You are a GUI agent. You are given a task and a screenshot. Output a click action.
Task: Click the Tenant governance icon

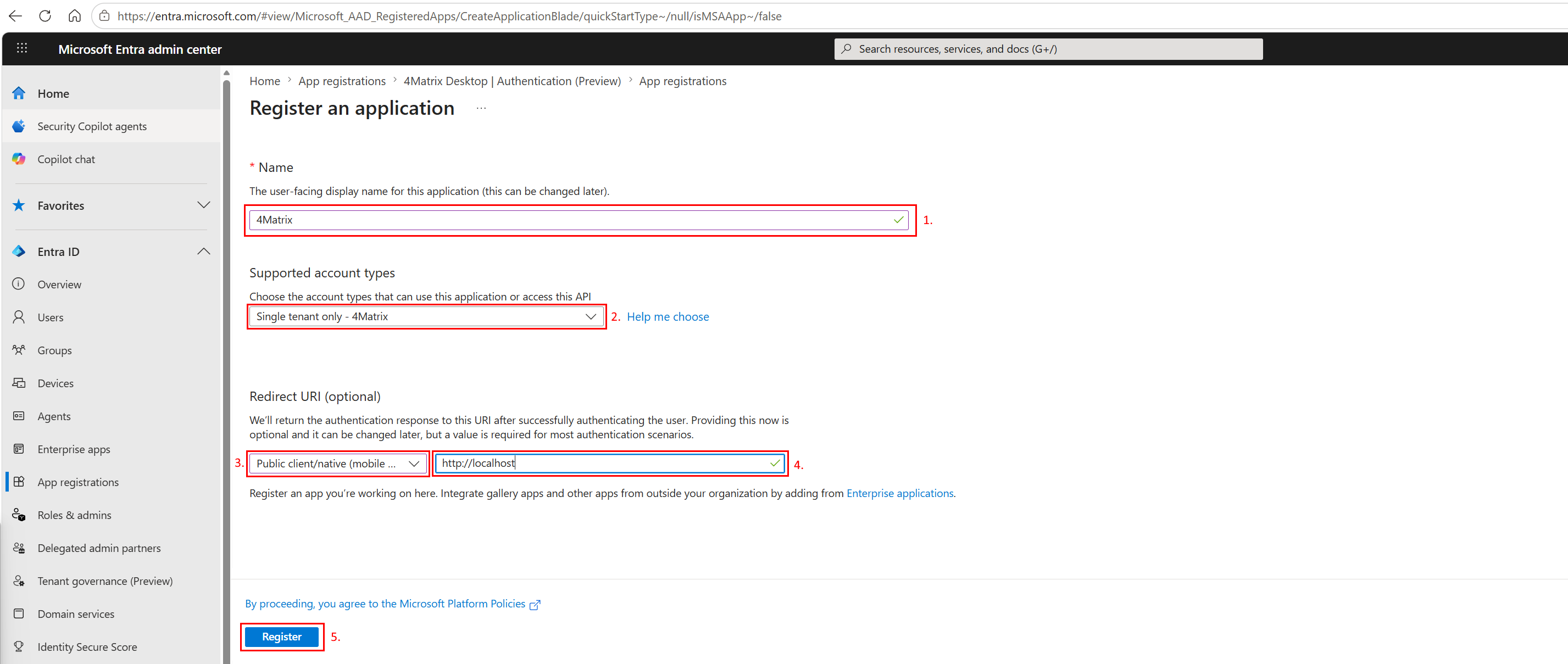click(x=19, y=581)
